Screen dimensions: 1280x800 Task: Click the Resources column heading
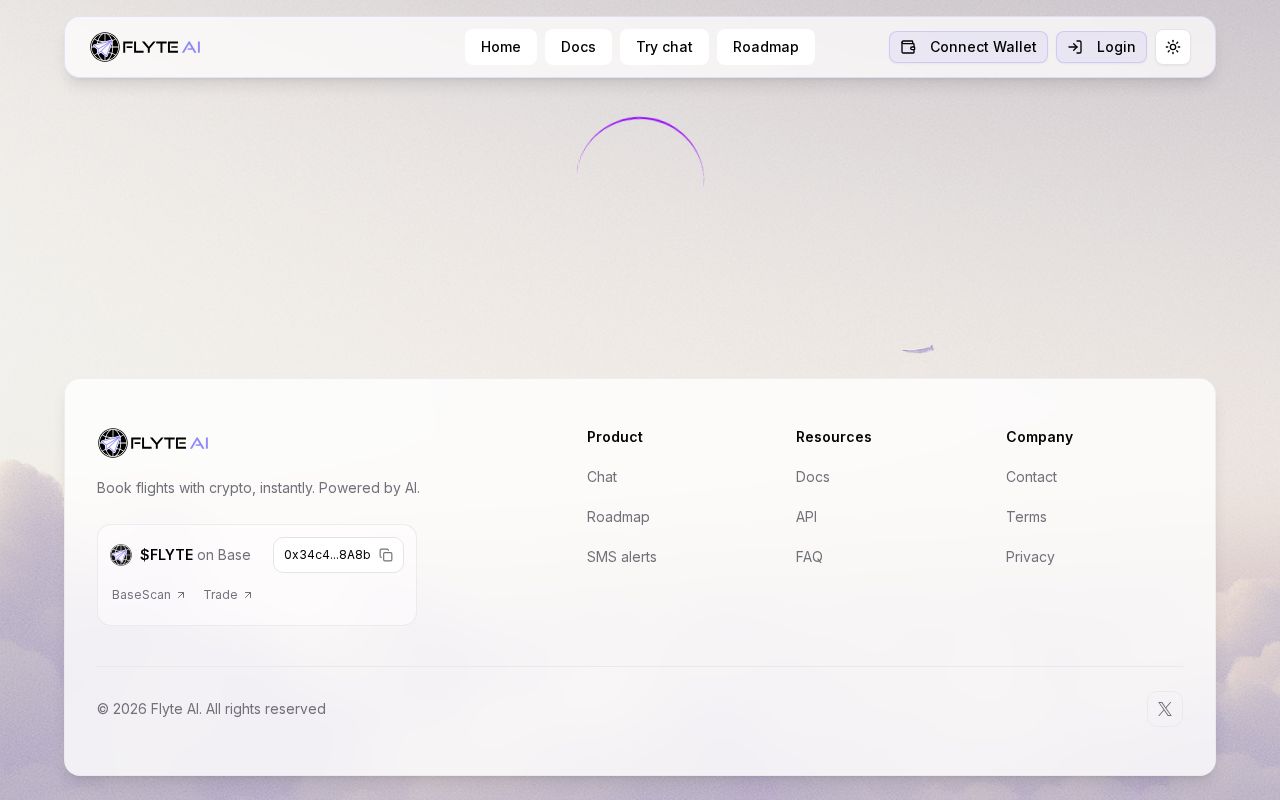pyautogui.click(x=834, y=437)
